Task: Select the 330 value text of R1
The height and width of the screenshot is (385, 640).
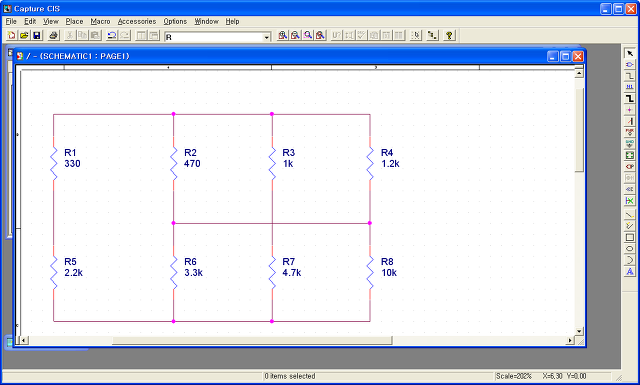Action: click(x=72, y=164)
